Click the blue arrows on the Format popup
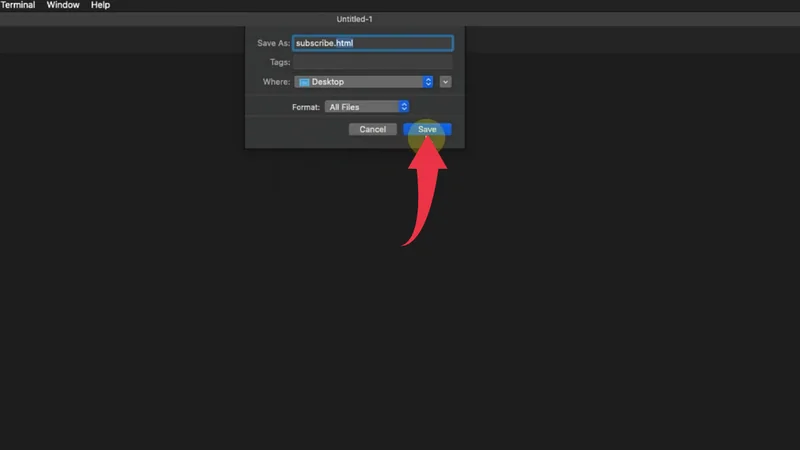 pyautogui.click(x=404, y=106)
